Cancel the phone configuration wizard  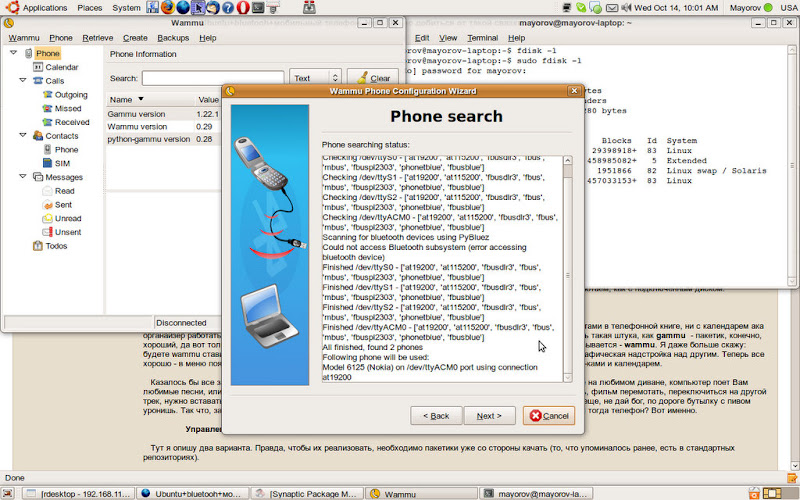coord(549,416)
